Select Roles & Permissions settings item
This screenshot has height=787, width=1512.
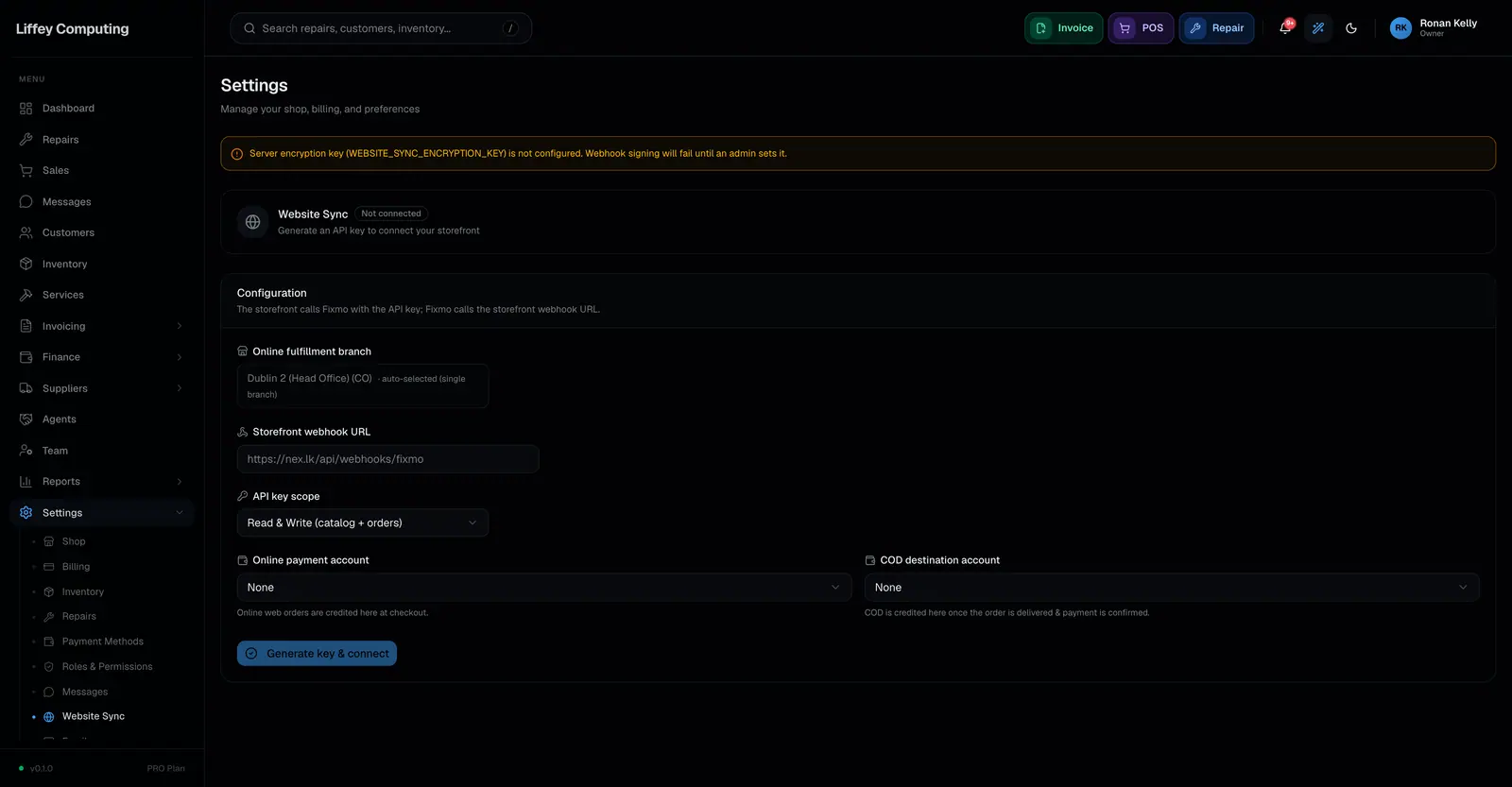(107, 667)
